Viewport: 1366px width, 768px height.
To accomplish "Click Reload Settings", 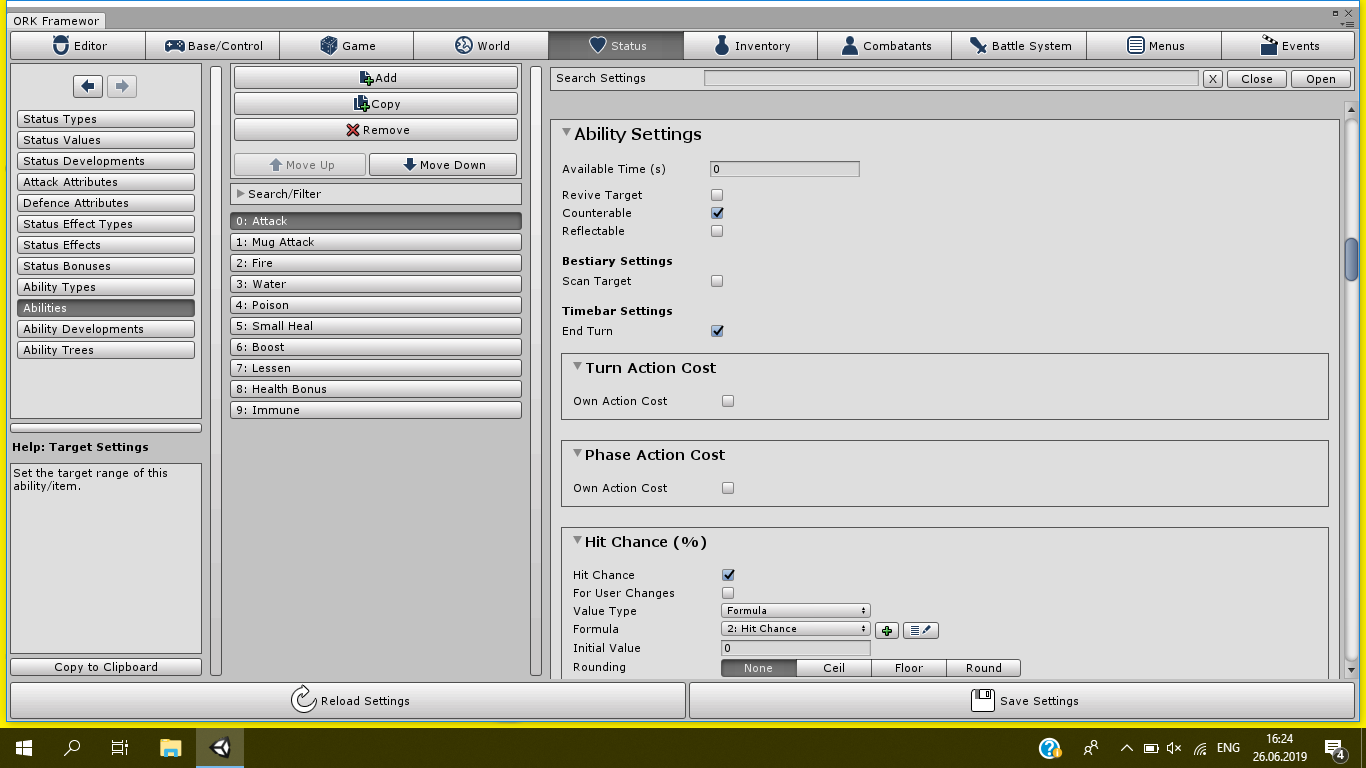I will click(348, 700).
